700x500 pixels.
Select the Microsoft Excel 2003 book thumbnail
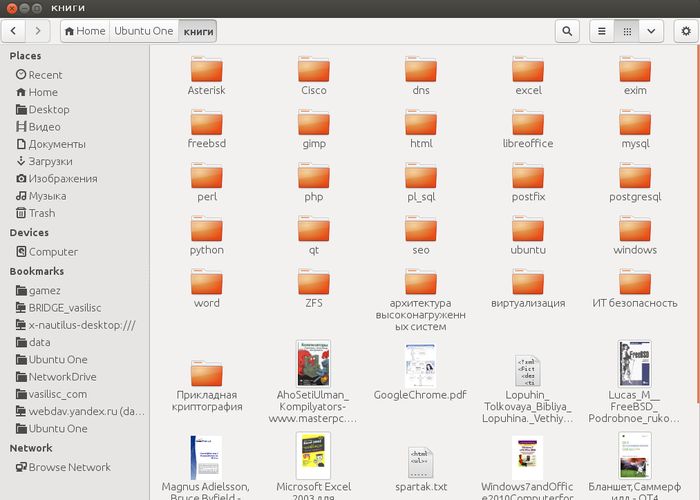313,455
